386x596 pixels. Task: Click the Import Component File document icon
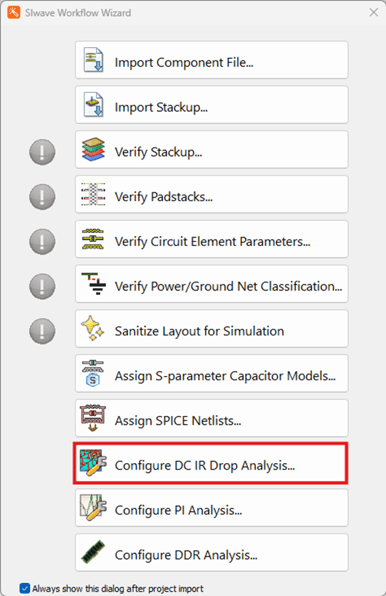click(93, 60)
